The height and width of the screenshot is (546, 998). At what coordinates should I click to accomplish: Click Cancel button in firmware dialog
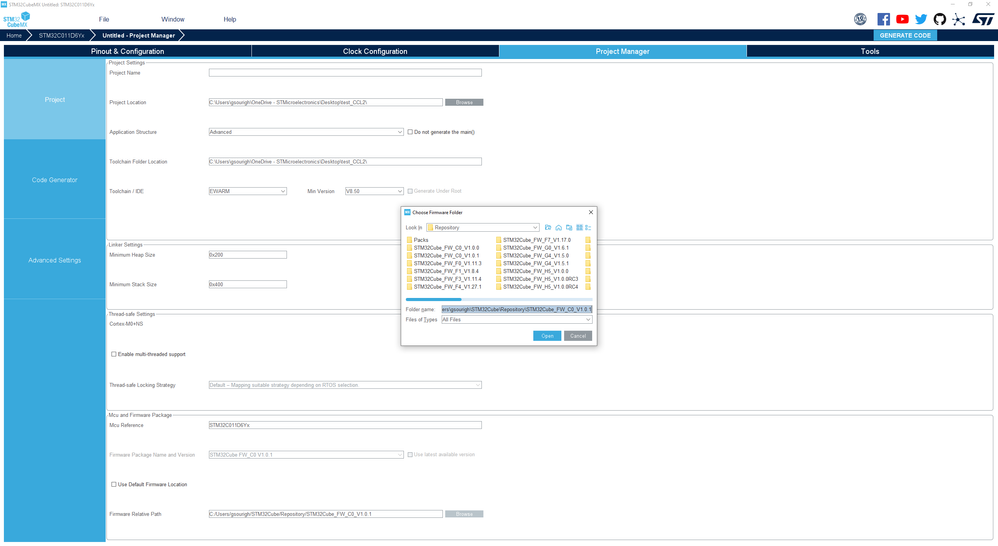tap(578, 335)
